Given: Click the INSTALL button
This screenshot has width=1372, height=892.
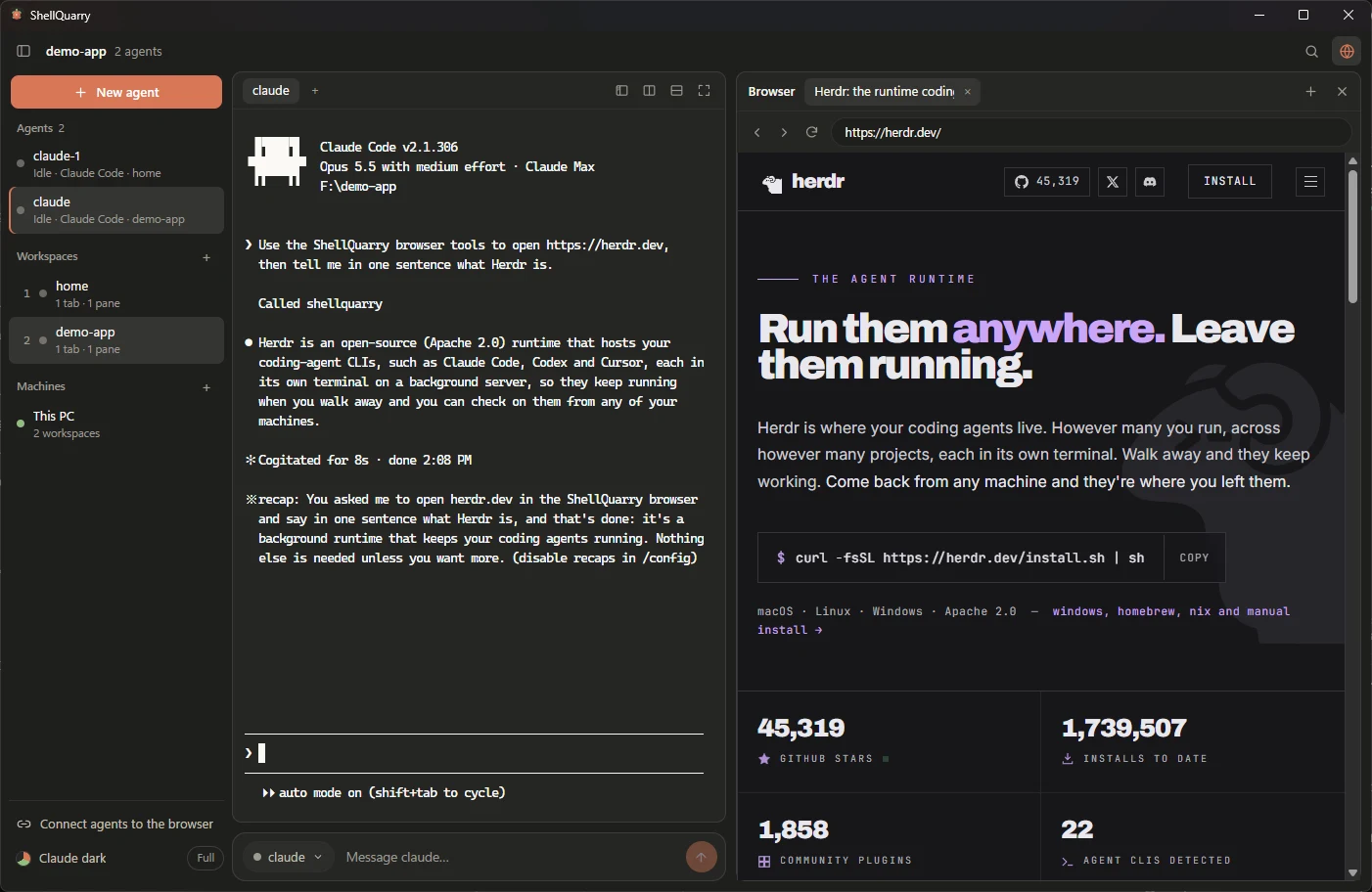Looking at the screenshot, I should pyautogui.click(x=1230, y=182).
